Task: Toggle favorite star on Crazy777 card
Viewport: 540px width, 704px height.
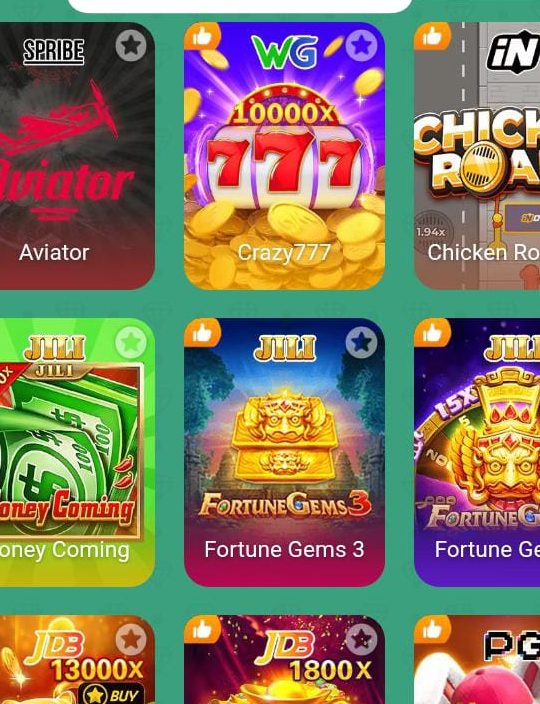Action: (x=361, y=45)
